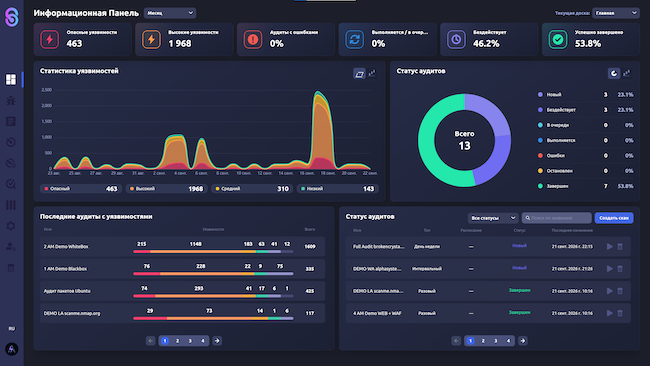Image resolution: width=650 pixels, height=366 pixels.
Task: Delete the DEMO WA alphasyste scan
Action: click(620, 269)
